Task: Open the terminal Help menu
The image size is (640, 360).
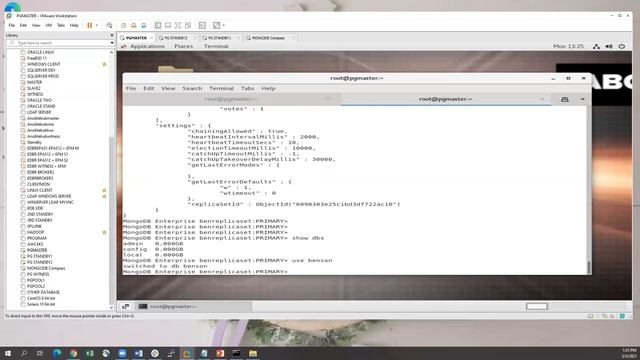Action: coord(268,88)
